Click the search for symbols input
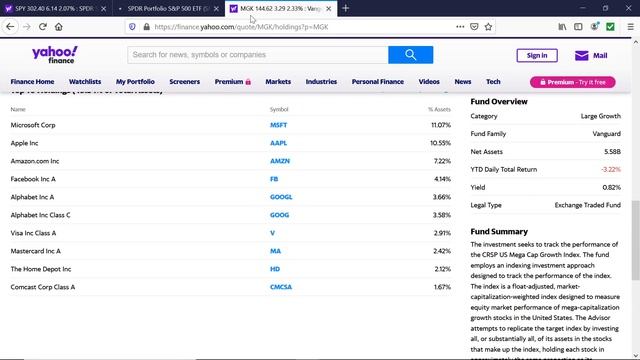This screenshot has width=640, height=360. [x=258, y=55]
